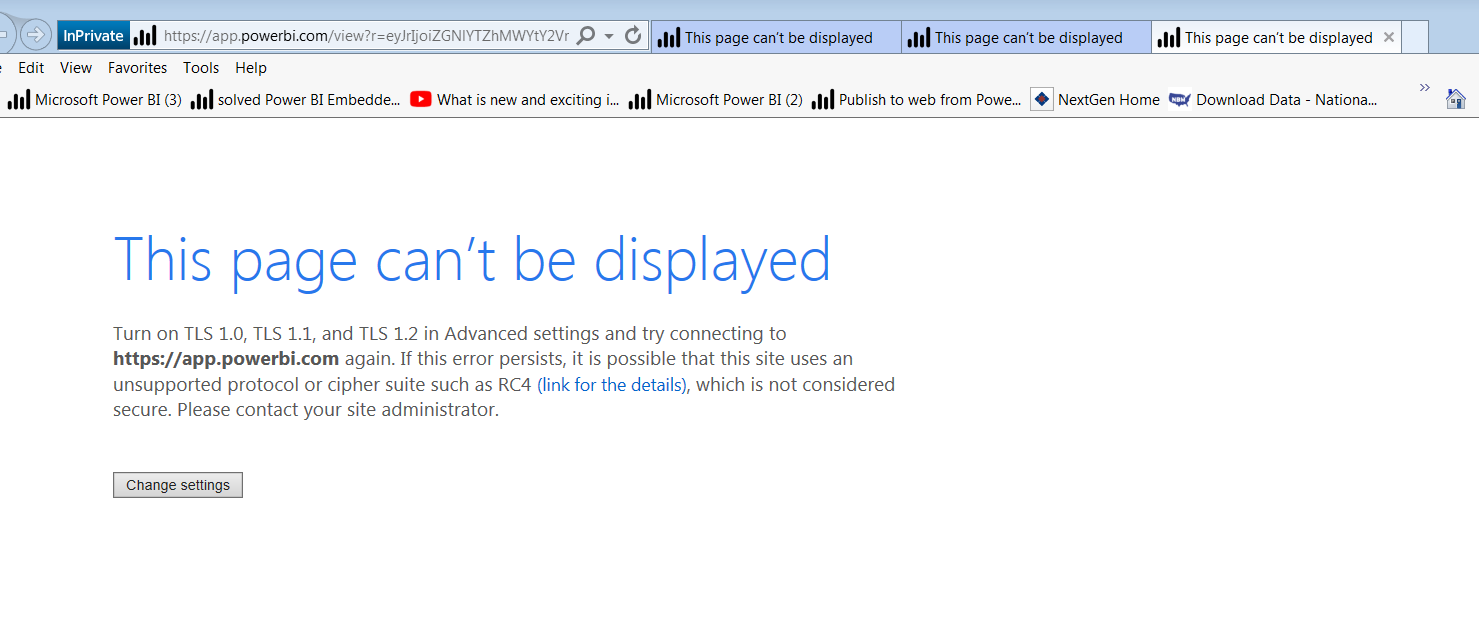Click the 'link for the details' hyperlink
The height and width of the screenshot is (634, 1479).
click(612, 385)
